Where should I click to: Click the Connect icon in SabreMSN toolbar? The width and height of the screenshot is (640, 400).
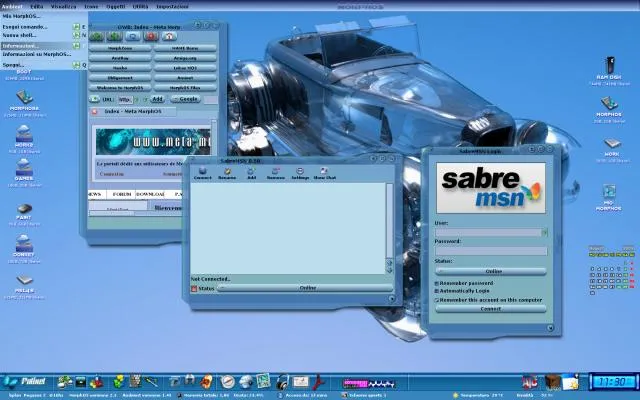(x=202, y=173)
